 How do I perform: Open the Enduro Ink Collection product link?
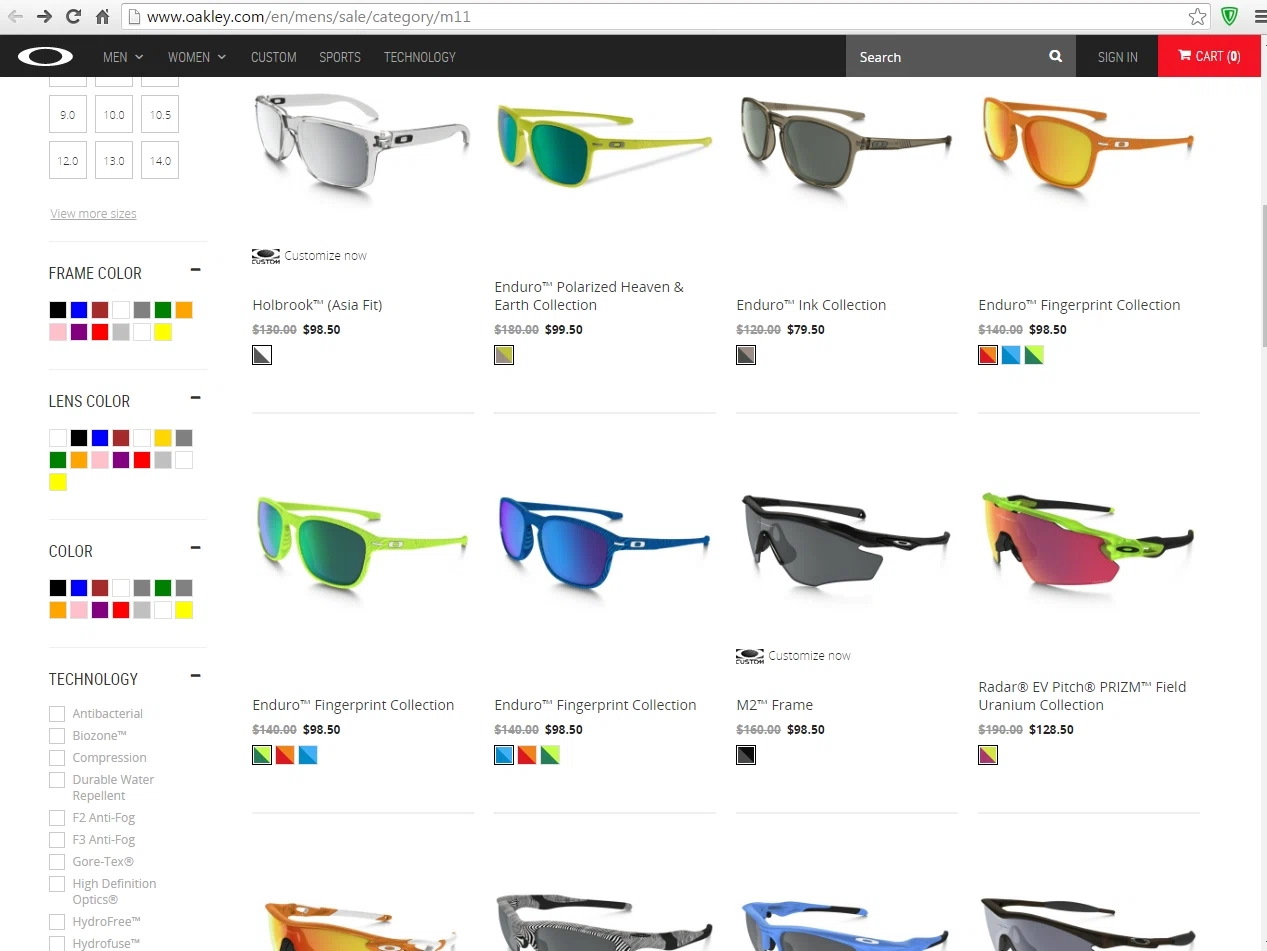tap(811, 305)
